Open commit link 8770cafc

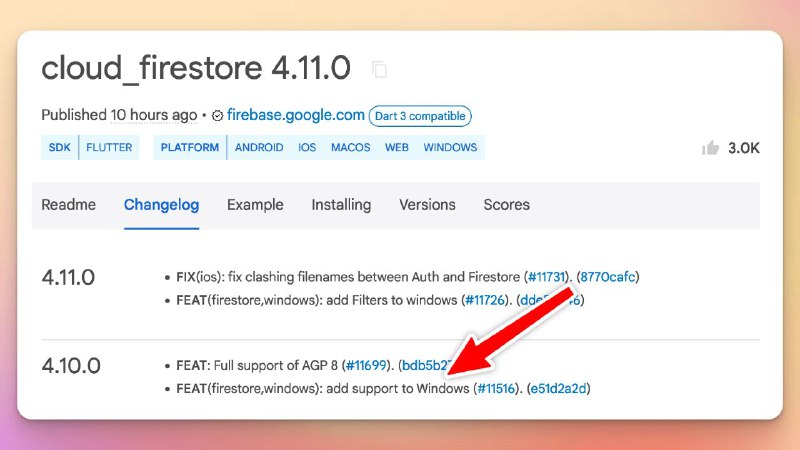coord(608,277)
